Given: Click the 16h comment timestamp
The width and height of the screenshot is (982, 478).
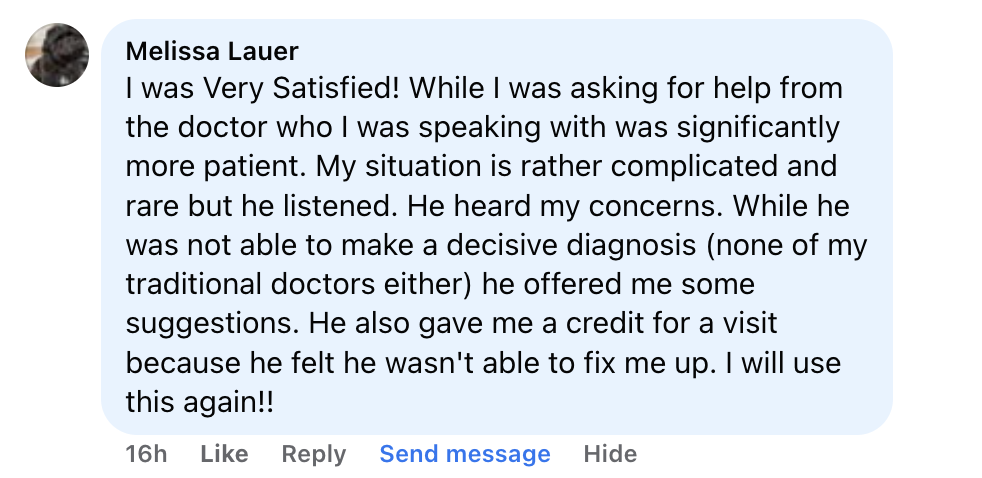Looking at the screenshot, I should click(146, 454).
